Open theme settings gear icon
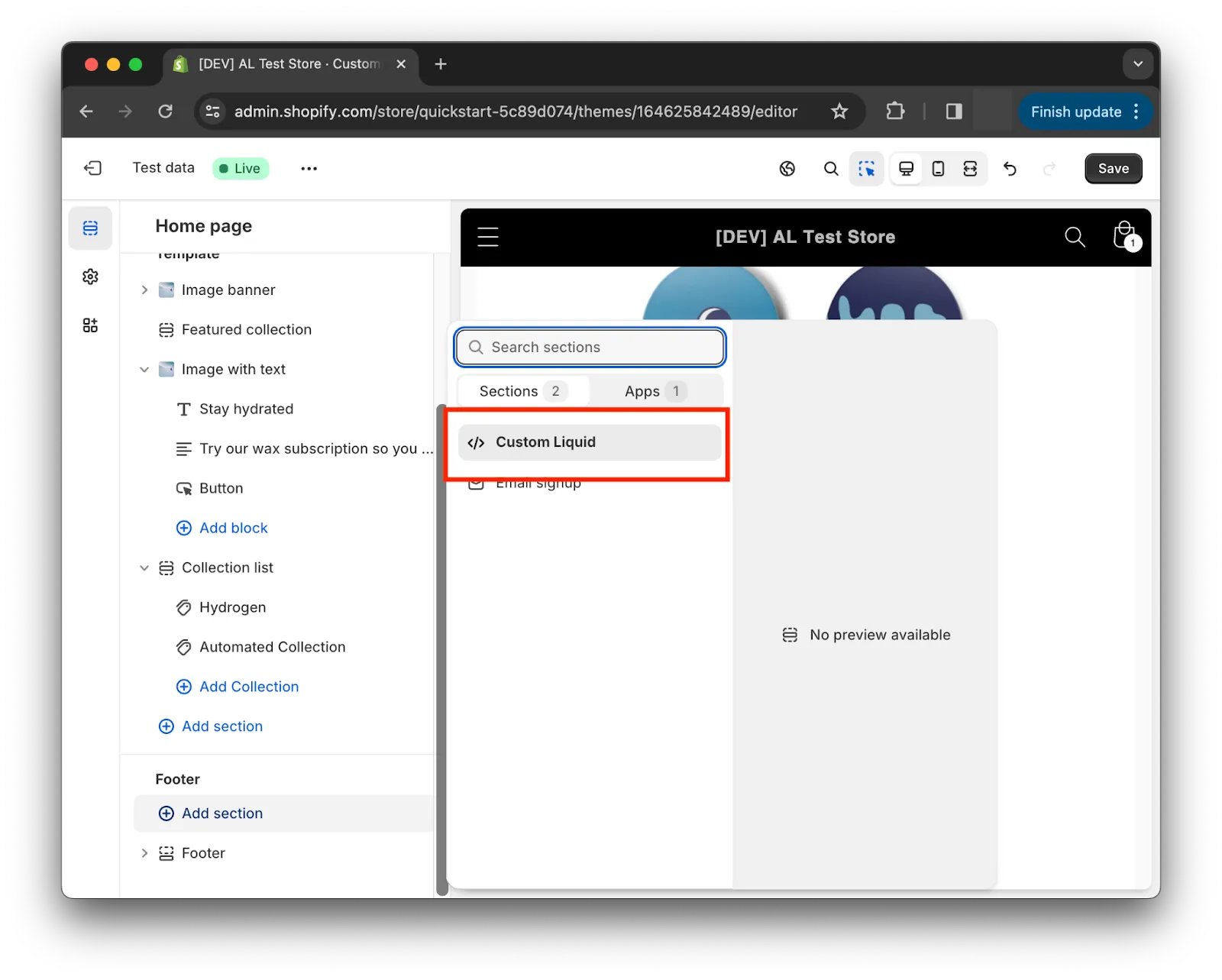 (90, 277)
